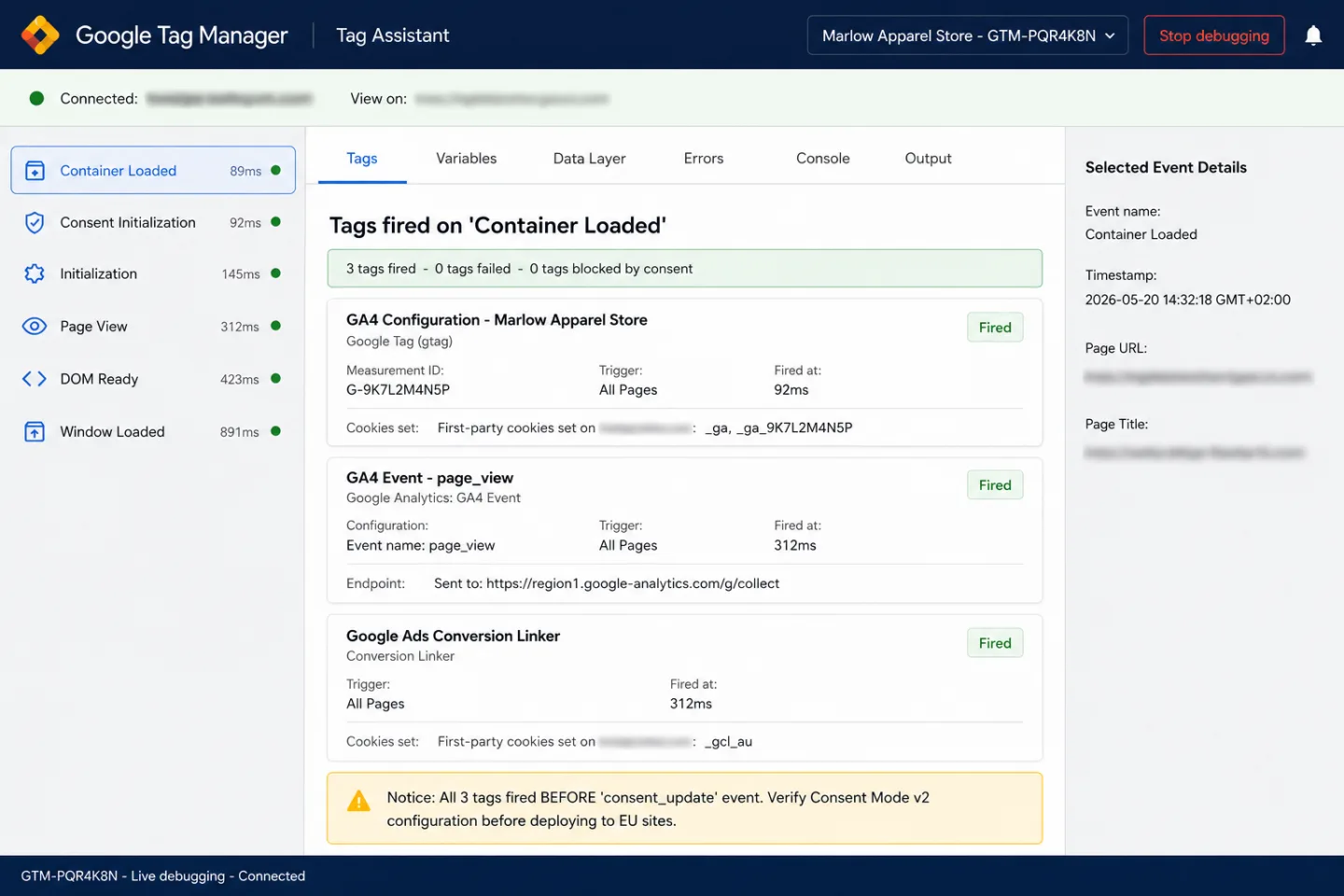
Task: Select the Page View event
Action: [x=153, y=326]
